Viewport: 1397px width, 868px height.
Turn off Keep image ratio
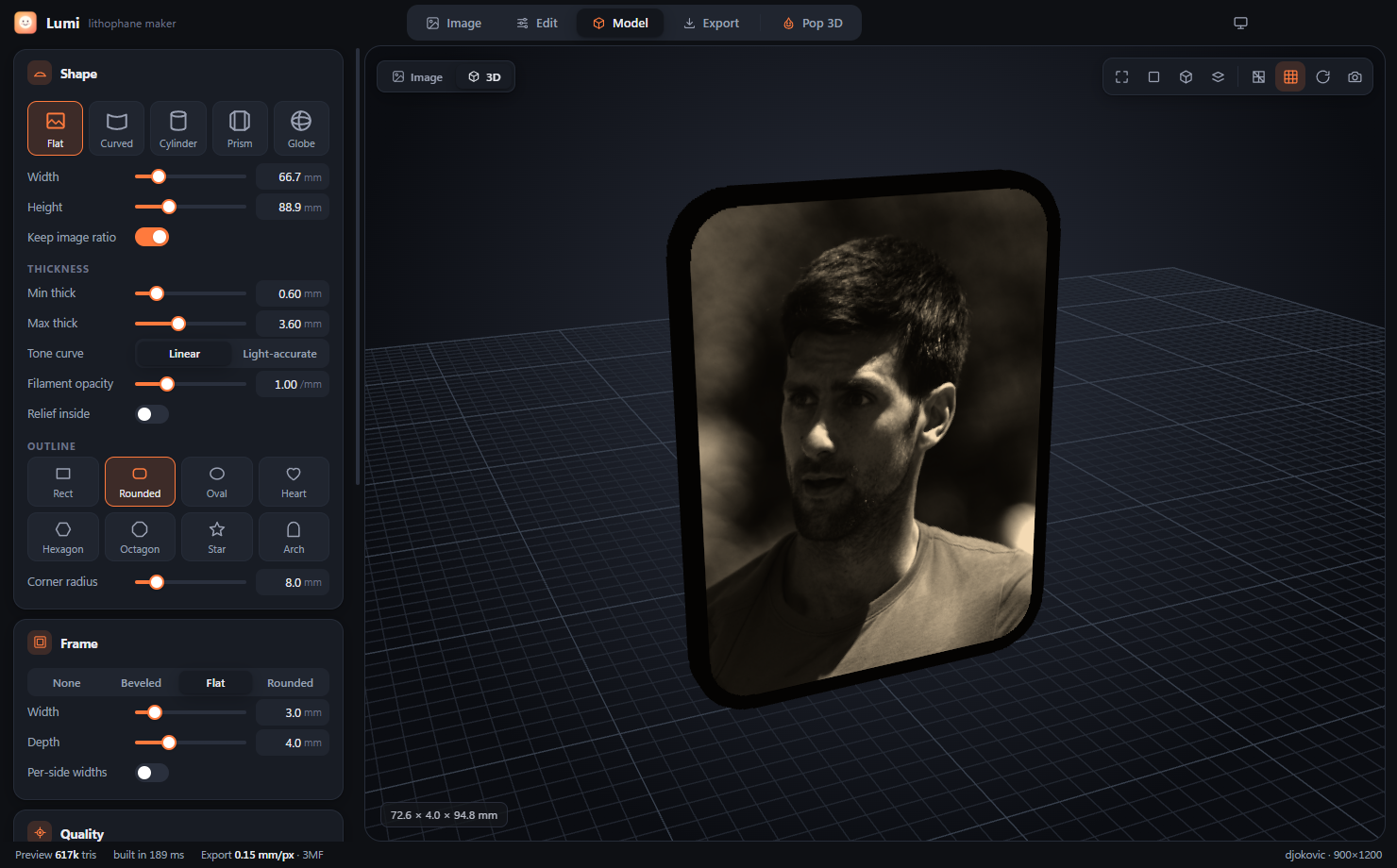(x=152, y=237)
